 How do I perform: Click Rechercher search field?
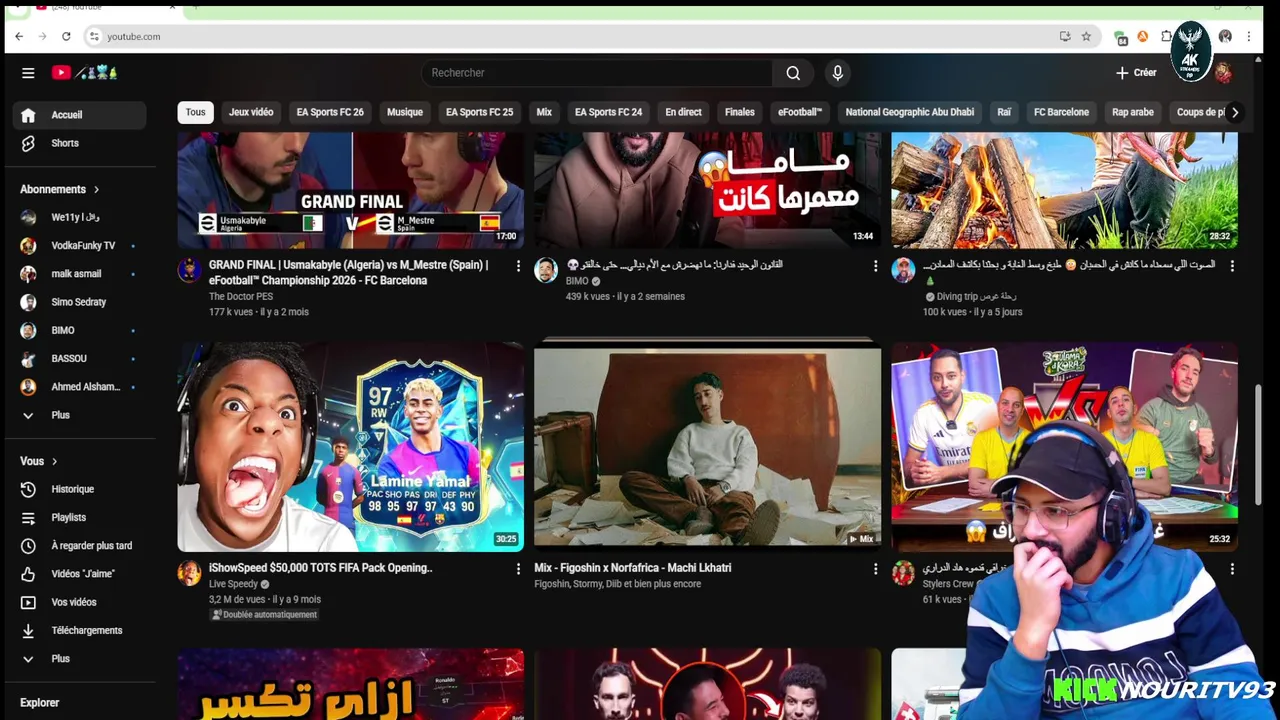(x=597, y=73)
